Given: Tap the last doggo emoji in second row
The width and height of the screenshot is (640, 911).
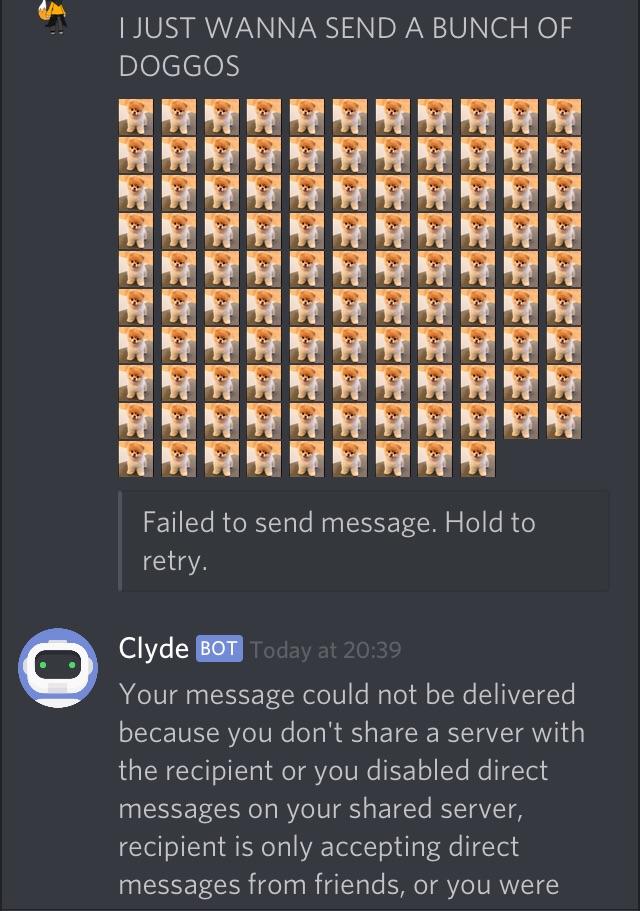Looking at the screenshot, I should click(x=564, y=155).
